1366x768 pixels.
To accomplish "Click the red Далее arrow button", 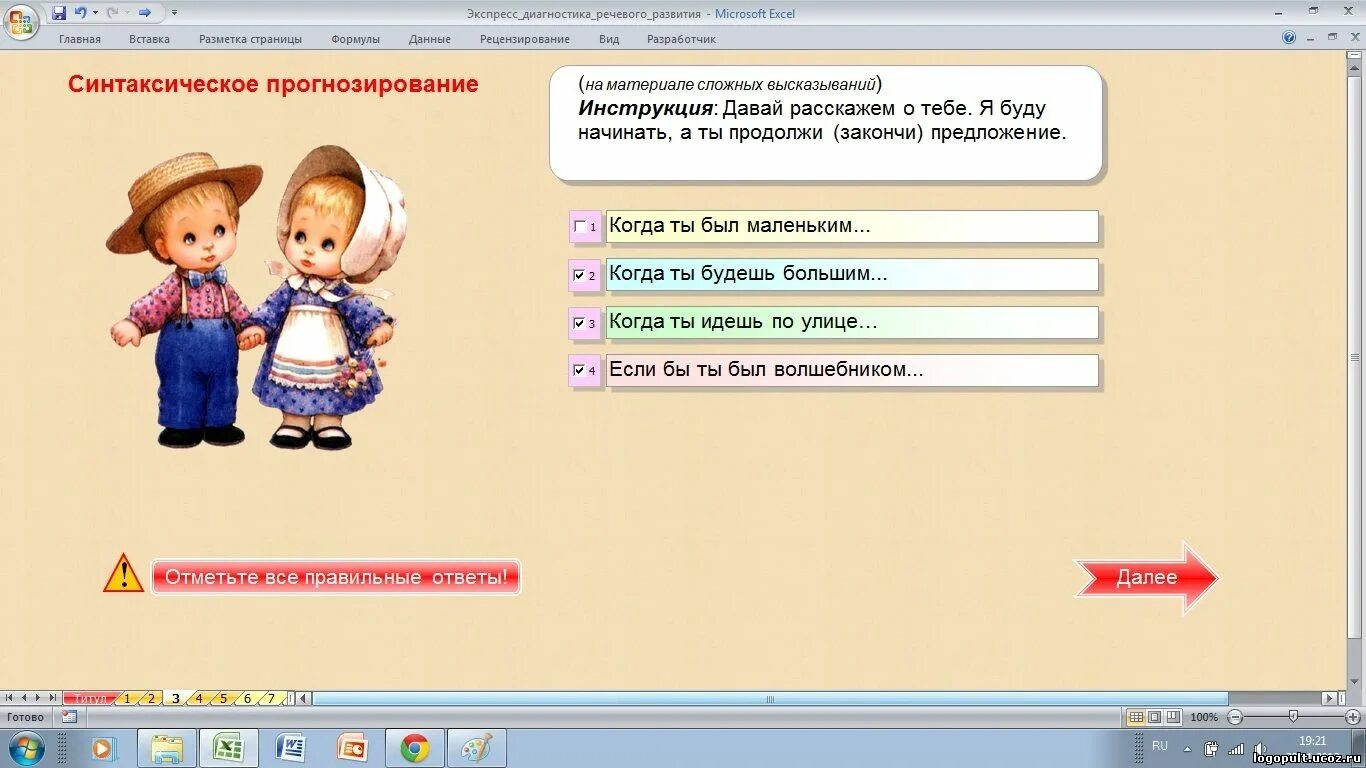I will pyautogui.click(x=1147, y=577).
